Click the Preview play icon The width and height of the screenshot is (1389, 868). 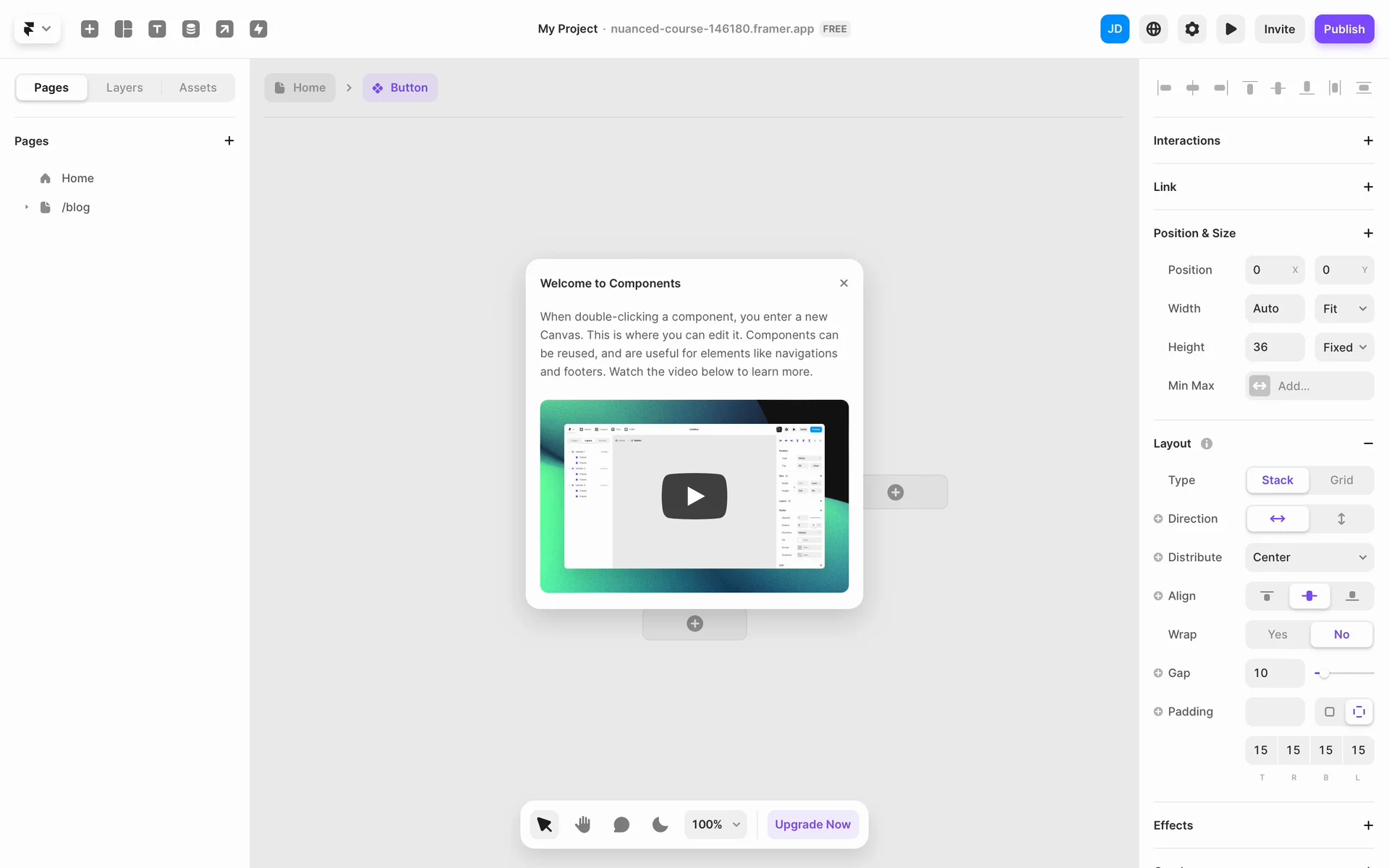1230,29
